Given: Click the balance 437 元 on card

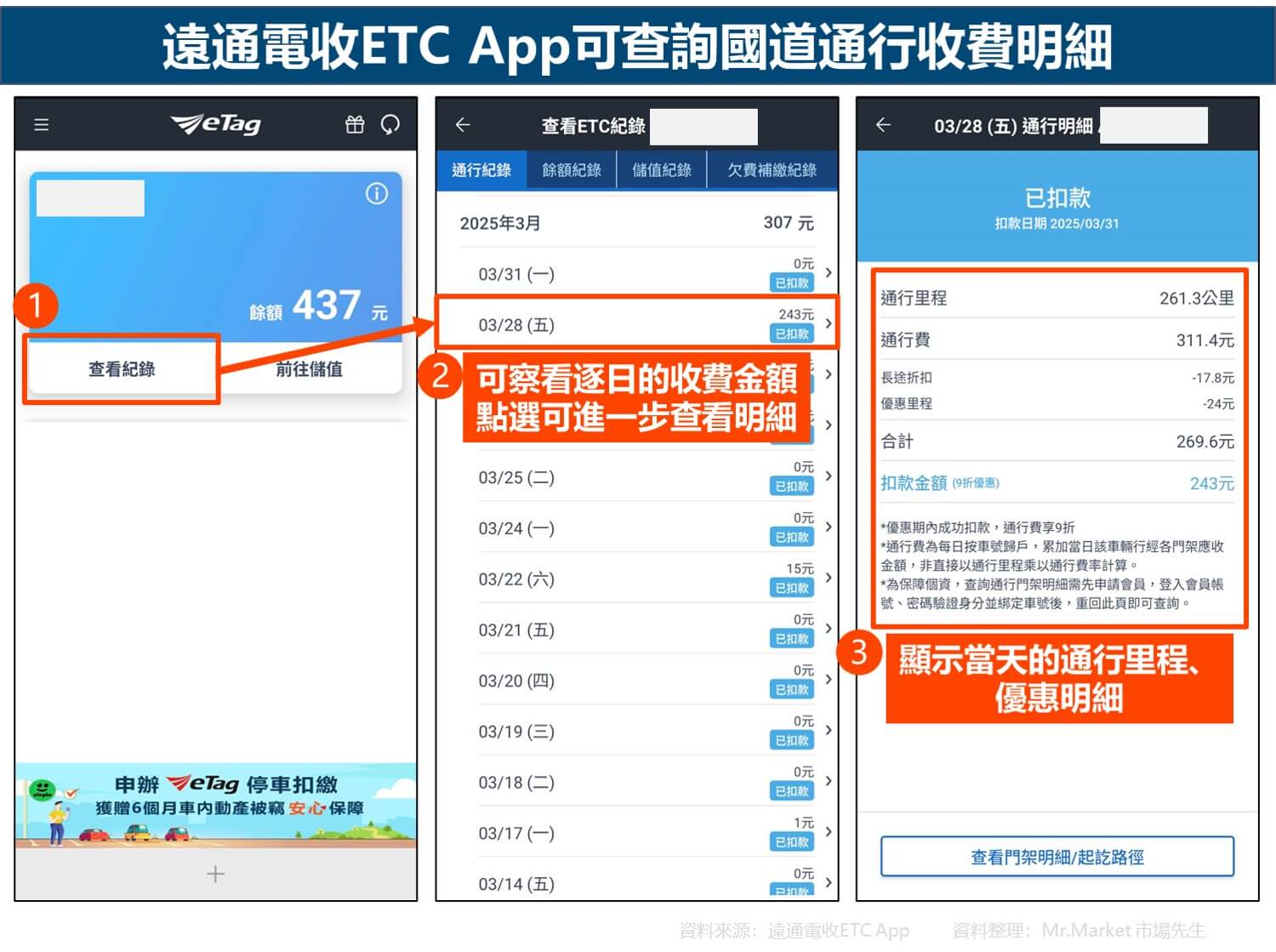Looking at the screenshot, I should 318,306.
